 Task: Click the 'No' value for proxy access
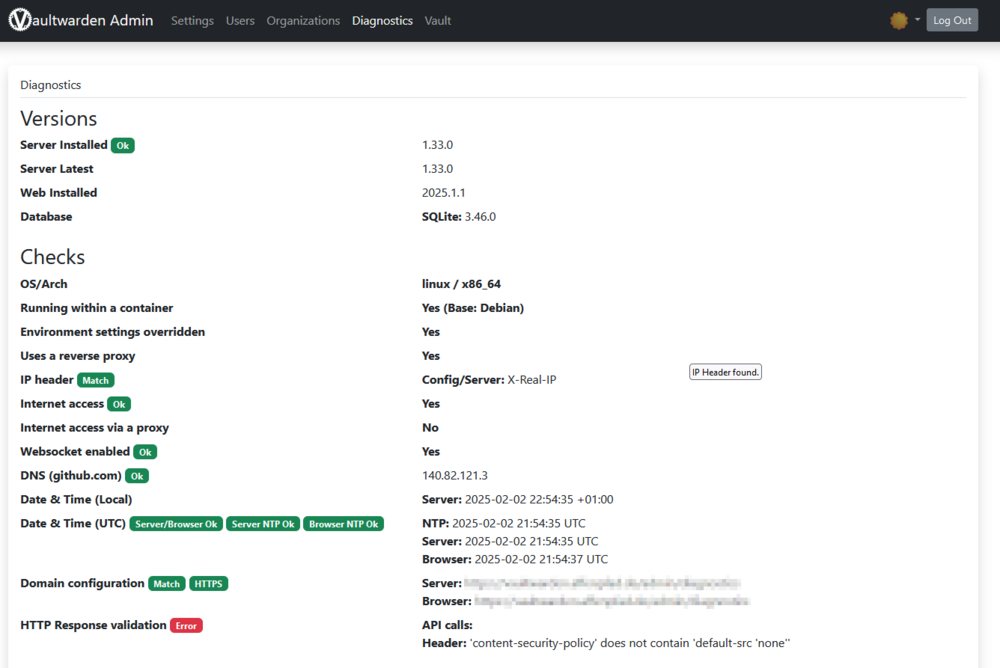click(430, 427)
